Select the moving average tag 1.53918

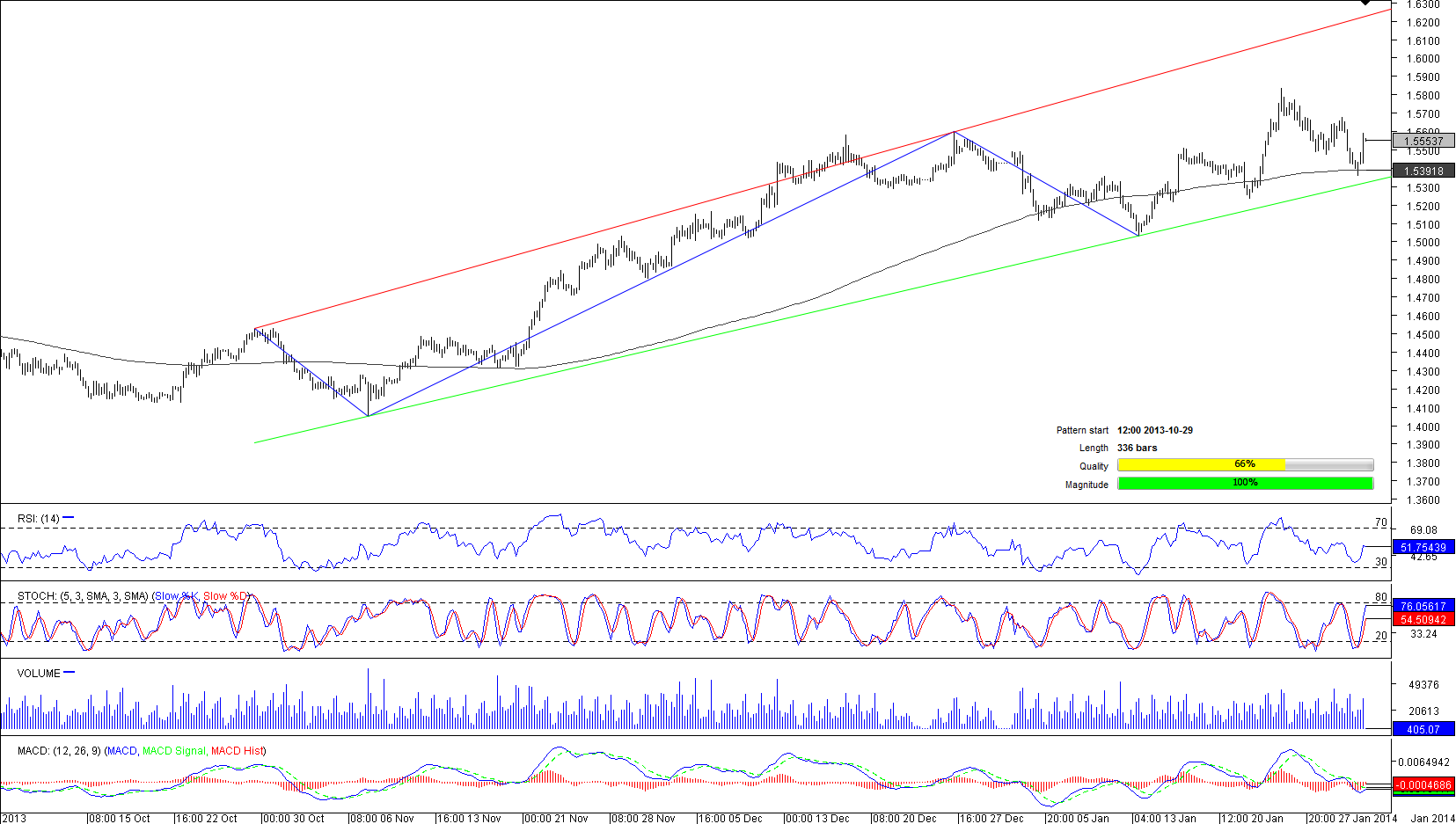tap(1423, 171)
